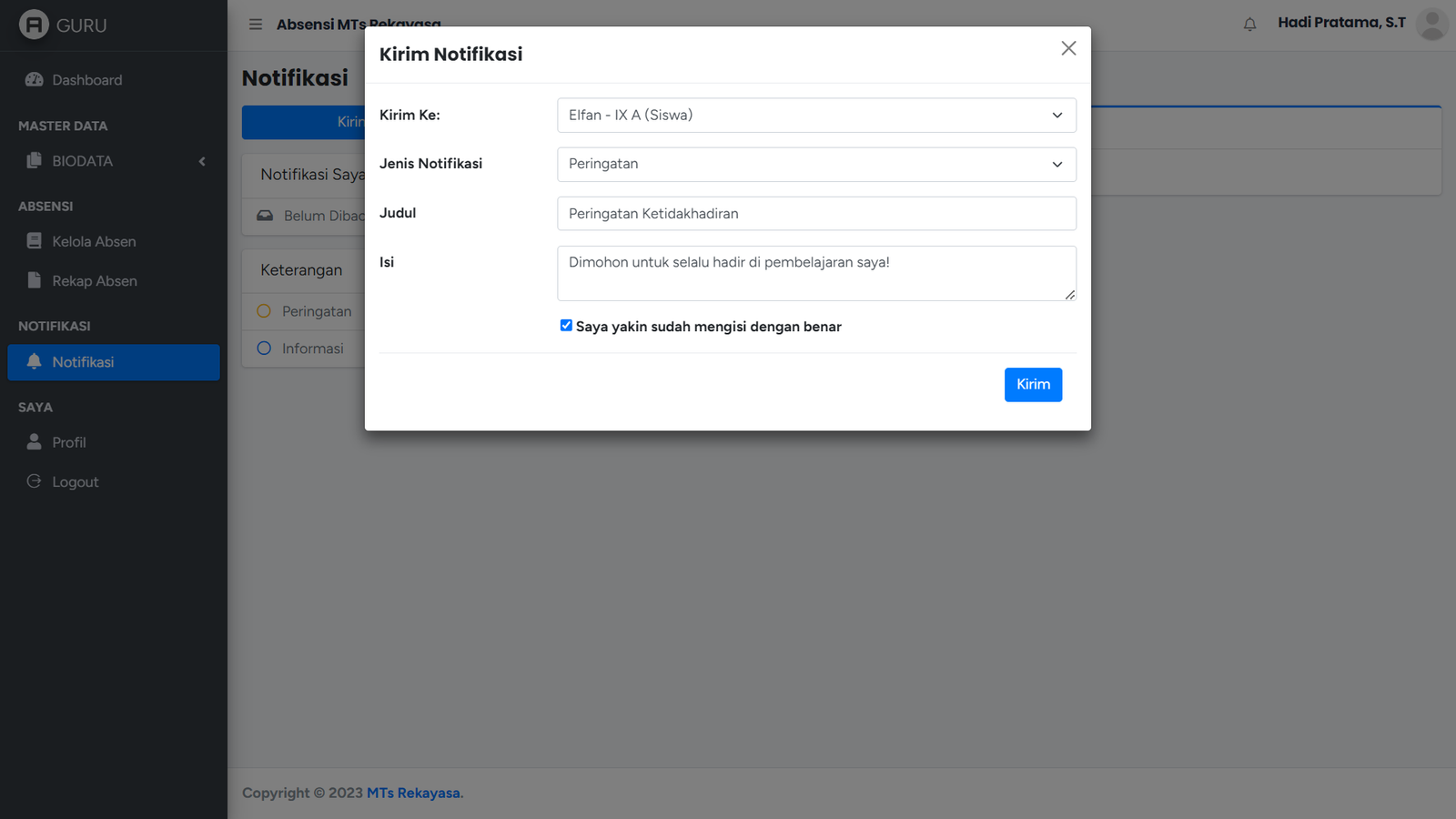Screen dimensions: 1456x819
Task: Click the GURU logo icon
Action: pos(34,25)
